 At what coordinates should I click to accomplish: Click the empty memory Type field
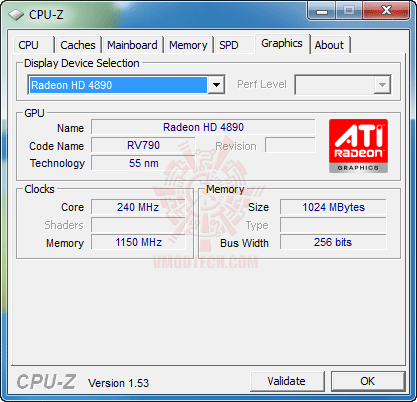pos(333,225)
